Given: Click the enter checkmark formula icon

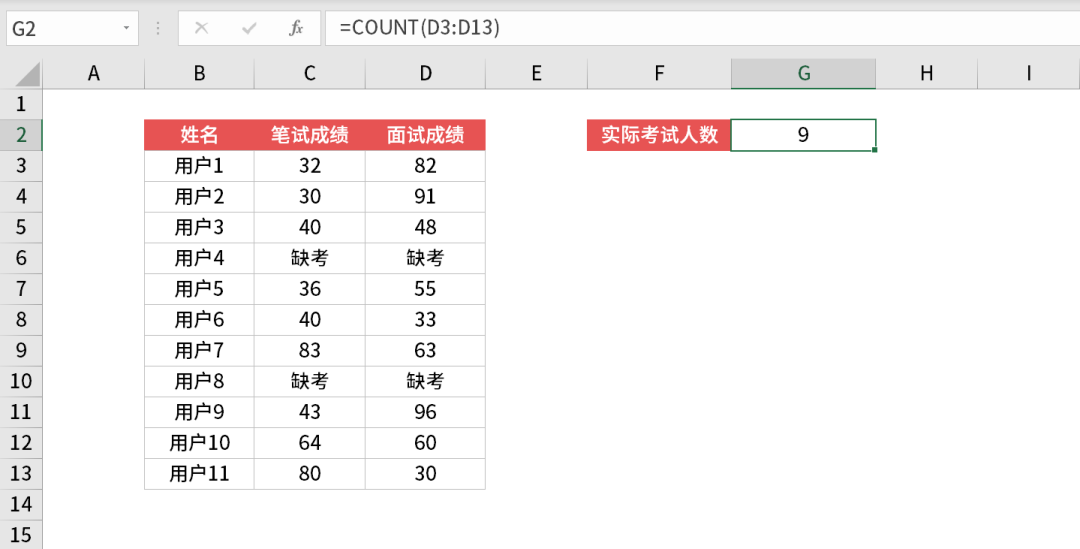Looking at the screenshot, I should [249, 28].
